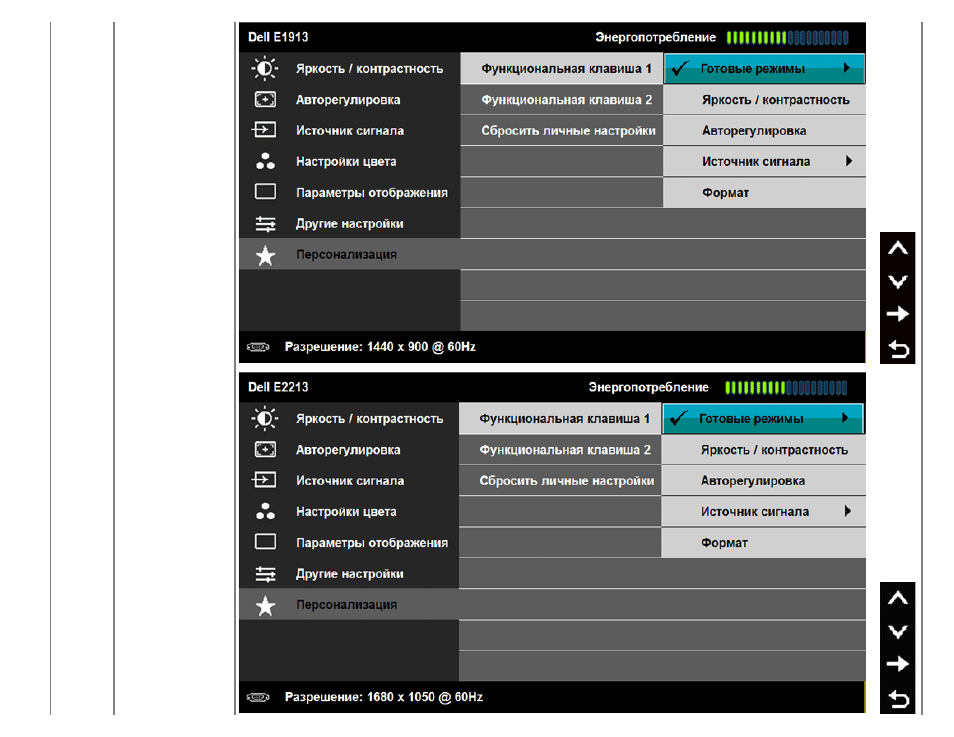954x737 pixels.
Task: Click personalization star icon in Dell E1913 menu
Action: tap(265, 256)
